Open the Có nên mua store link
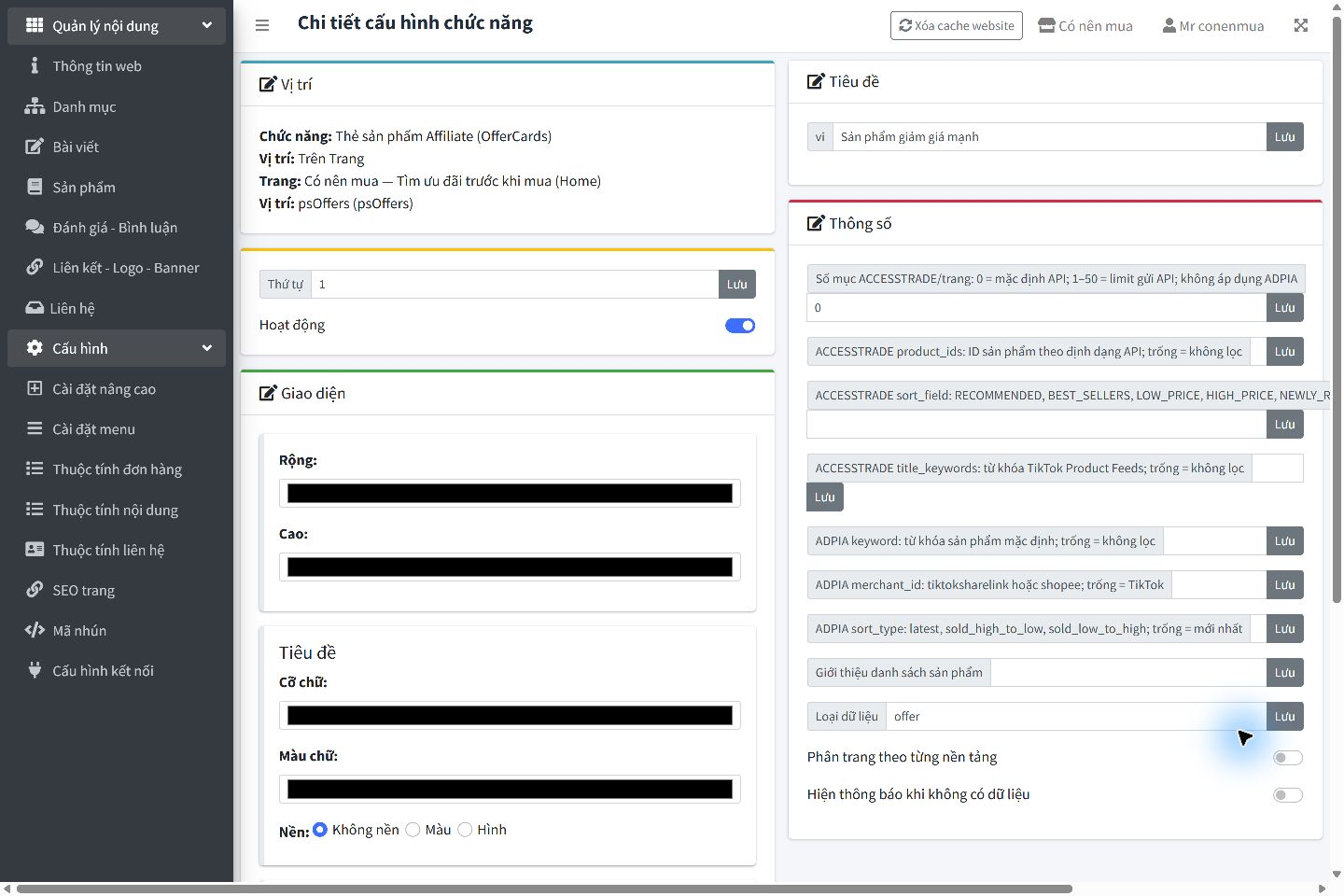The height and width of the screenshot is (896, 1344). 1085,26
